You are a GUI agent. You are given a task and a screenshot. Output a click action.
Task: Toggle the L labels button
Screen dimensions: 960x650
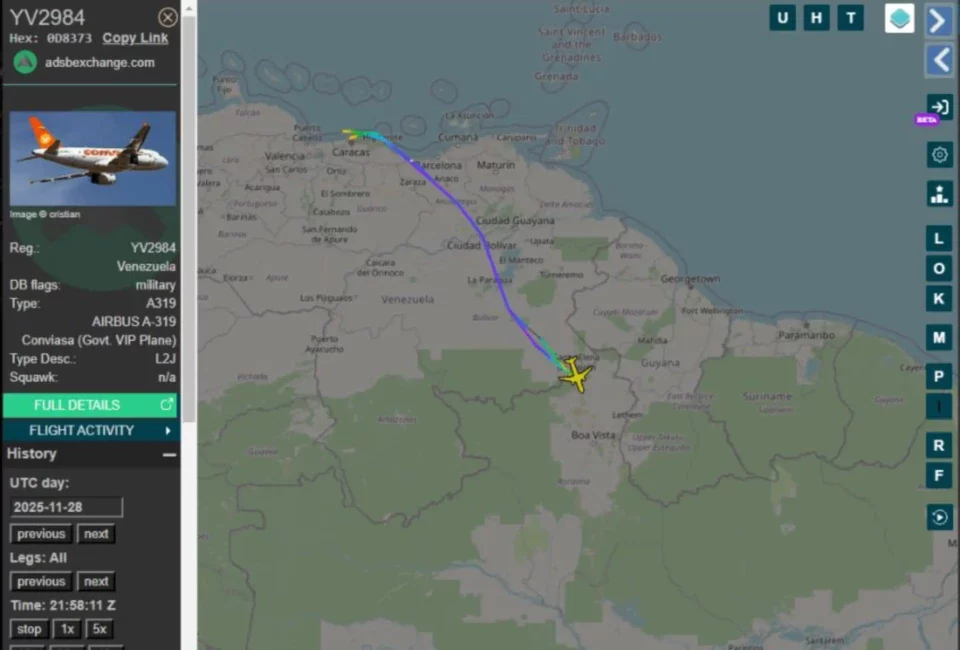[939, 238]
